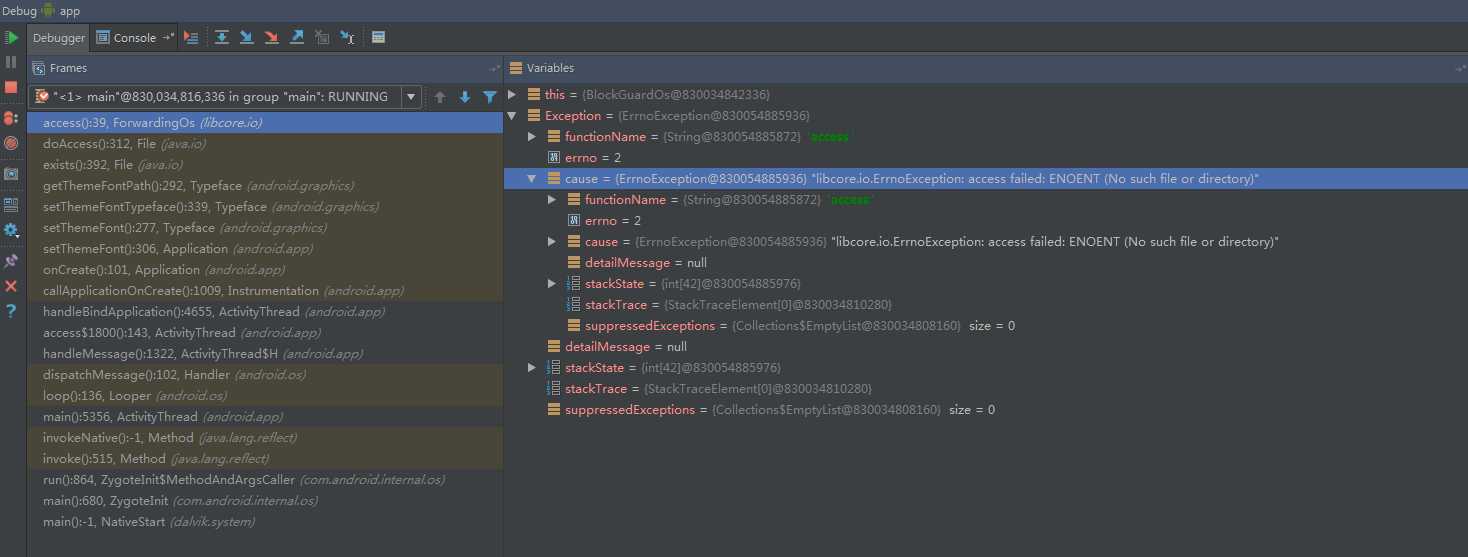
Task: Open Help question mark icon
Action: tap(11, 311)
